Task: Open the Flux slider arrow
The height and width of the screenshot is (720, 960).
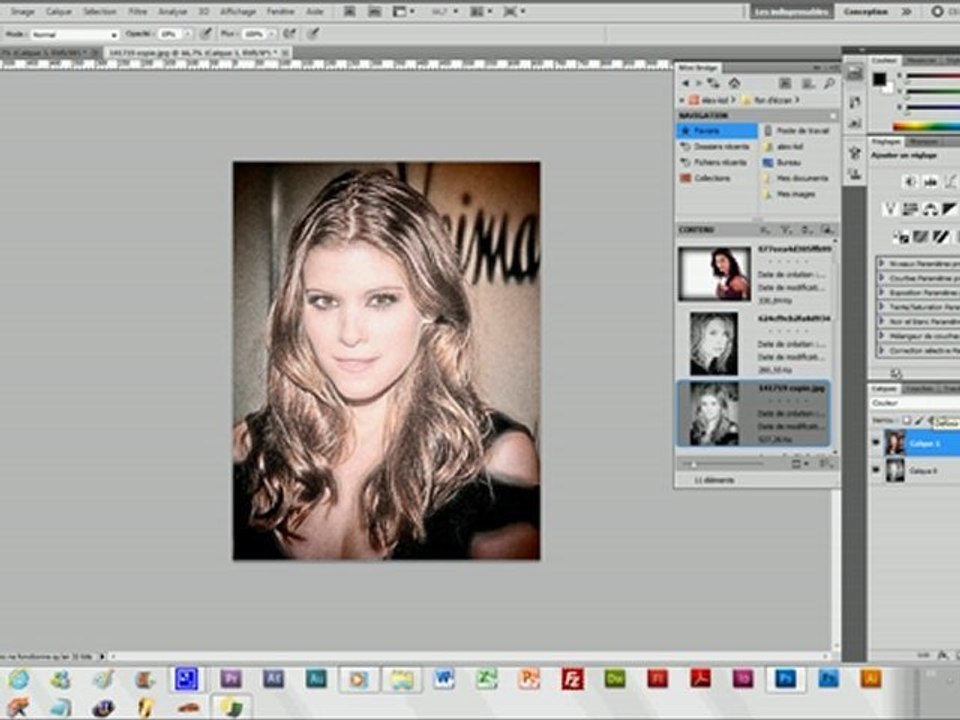Action: pos(271,34)
